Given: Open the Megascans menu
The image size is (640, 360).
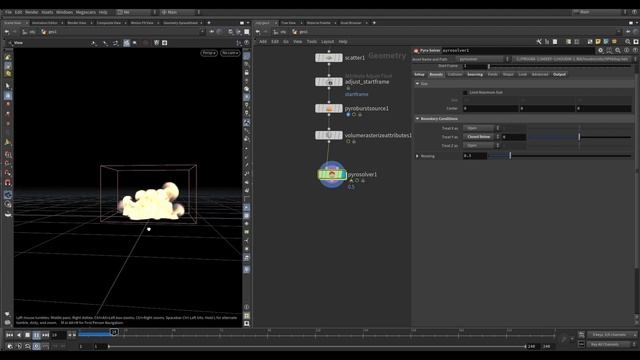Looking at the screenshot, I should (x=86, y=12).
